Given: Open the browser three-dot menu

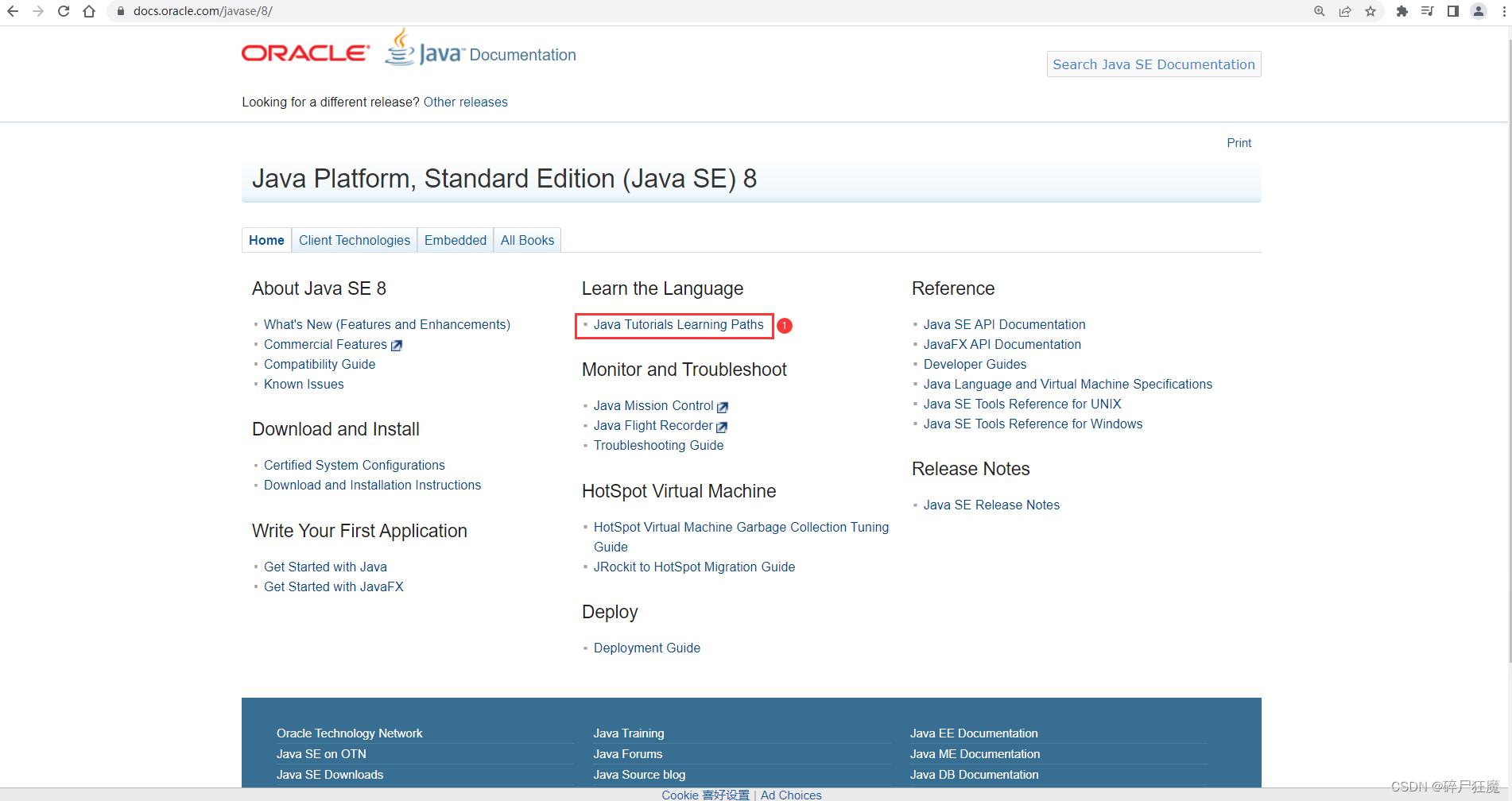Looking at the screenshot, I should point(1503,11).
